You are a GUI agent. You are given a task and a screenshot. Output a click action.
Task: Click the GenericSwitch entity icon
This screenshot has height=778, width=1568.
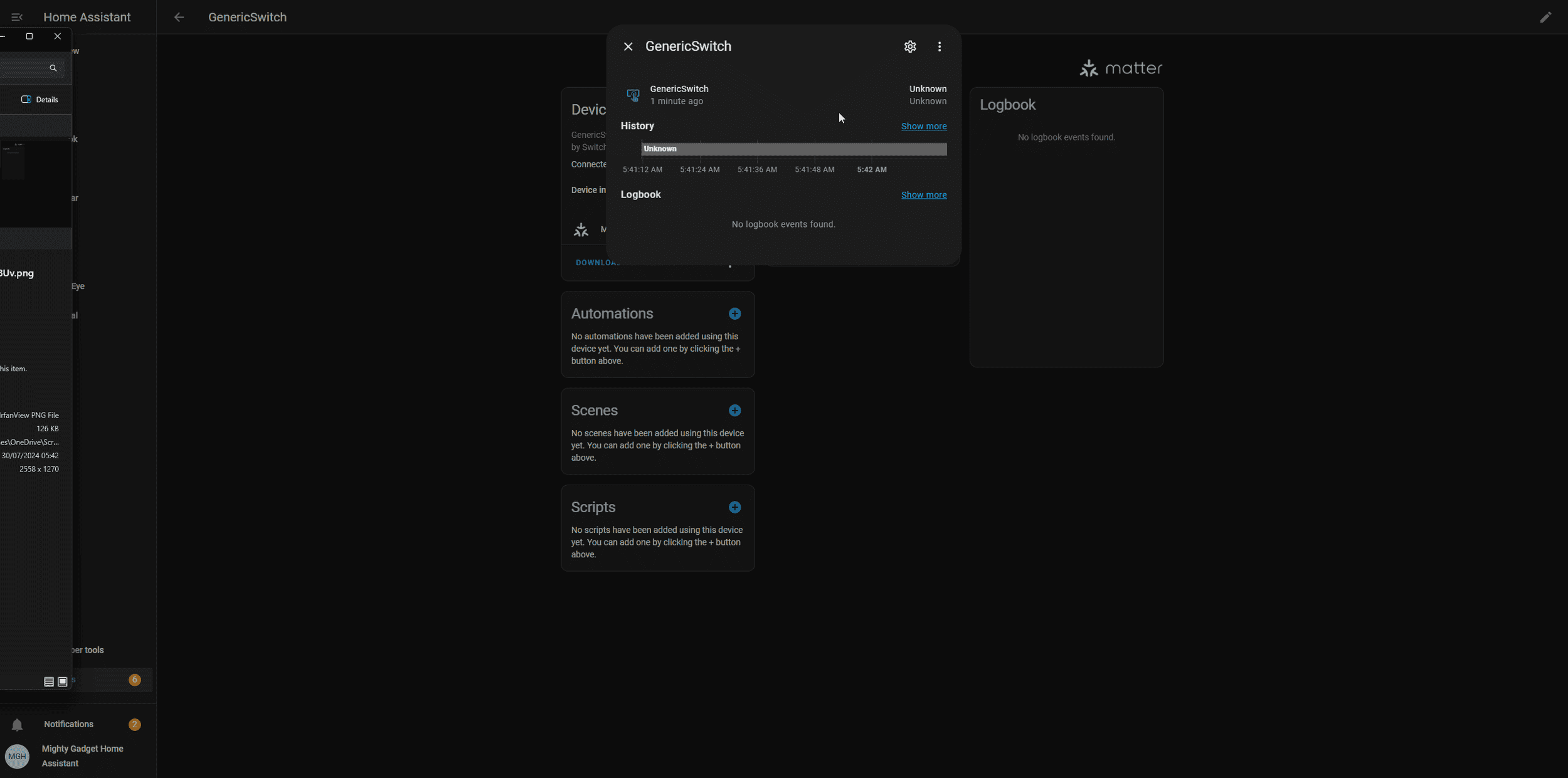(633, 95)
